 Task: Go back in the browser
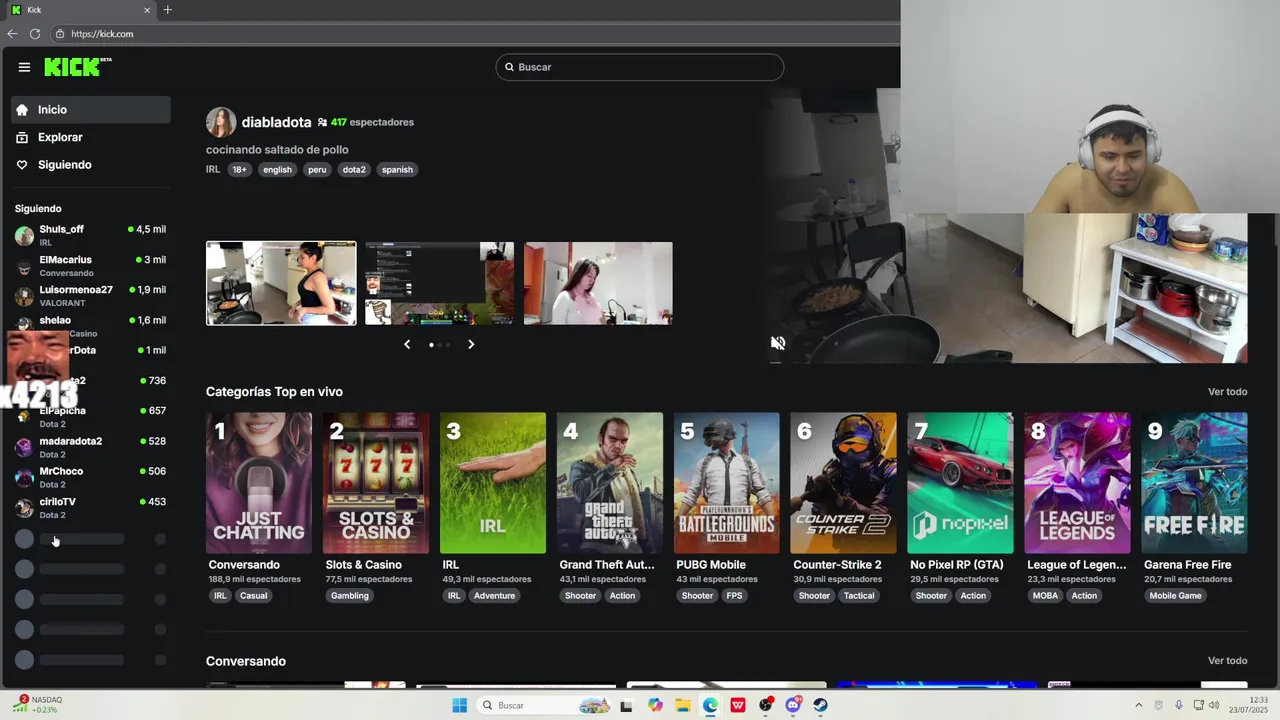(12, 34)
